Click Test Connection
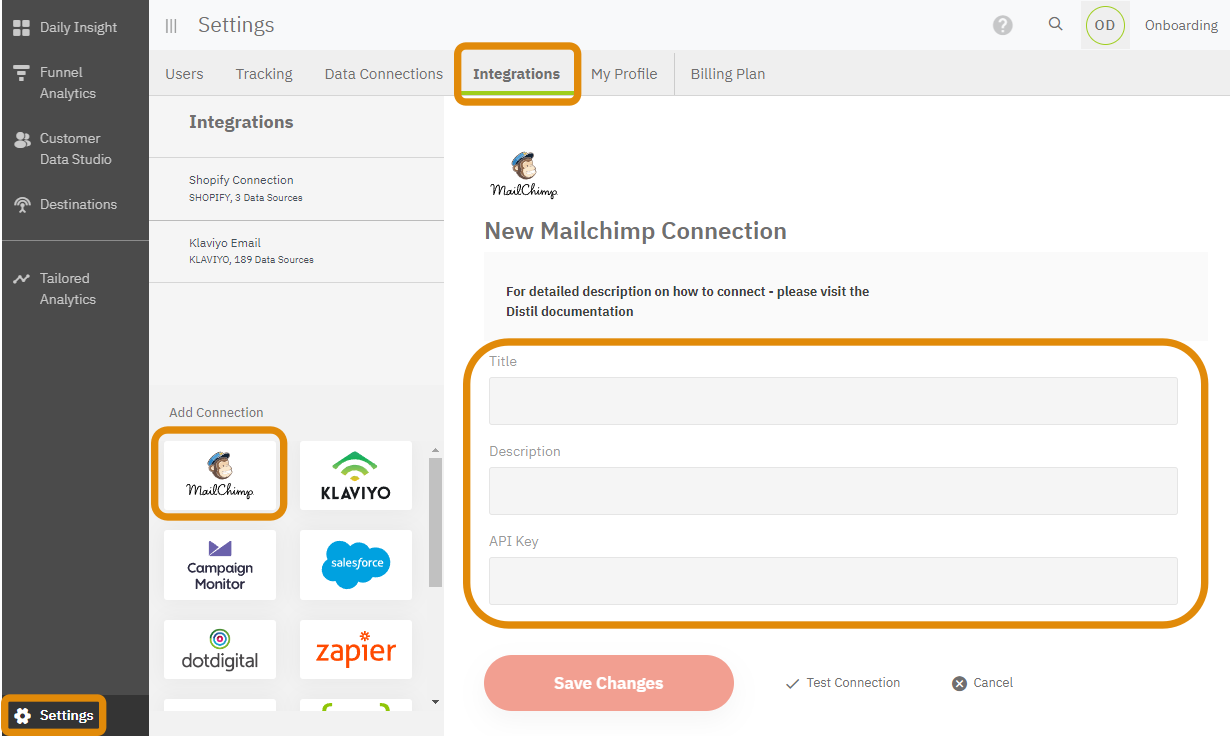Viewport: 1230px width, 737px height. [843, 683]
